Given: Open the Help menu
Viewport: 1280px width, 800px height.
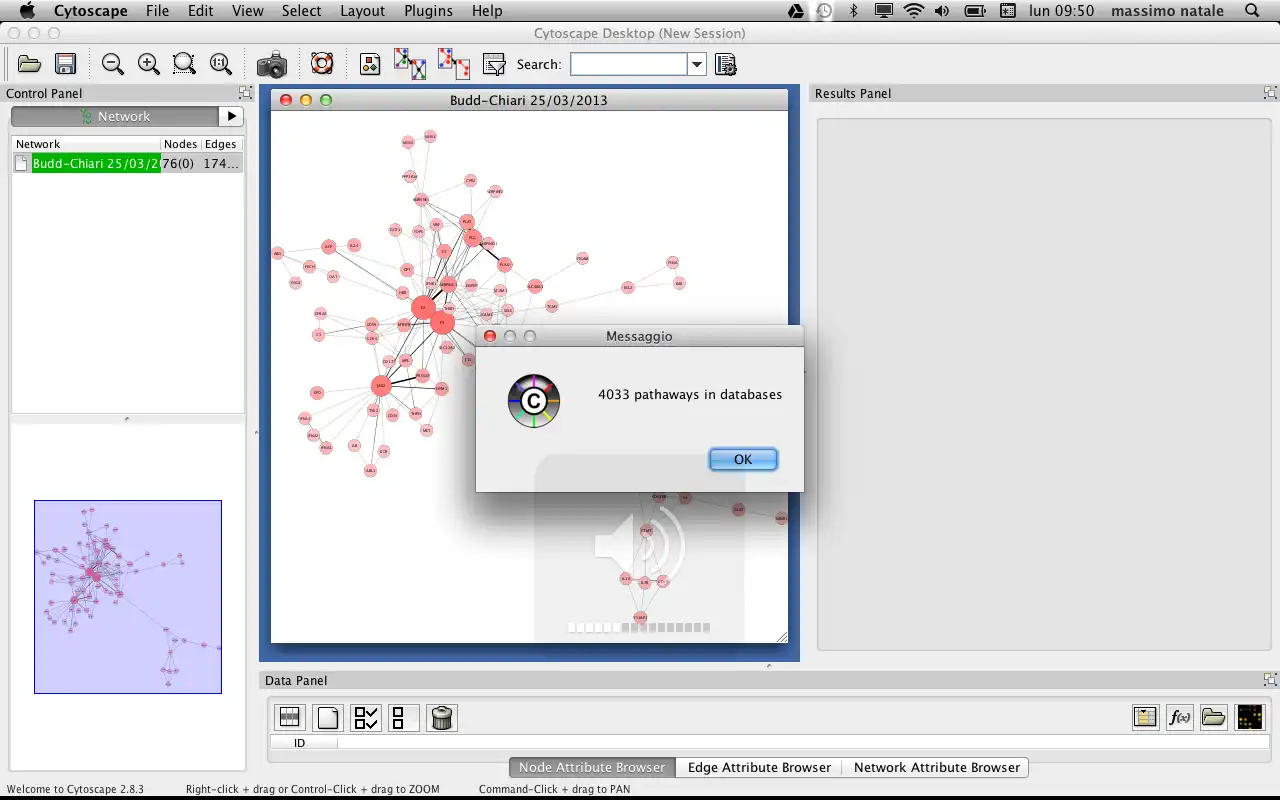Looking at the screenshot, I should tap(487, 11).
